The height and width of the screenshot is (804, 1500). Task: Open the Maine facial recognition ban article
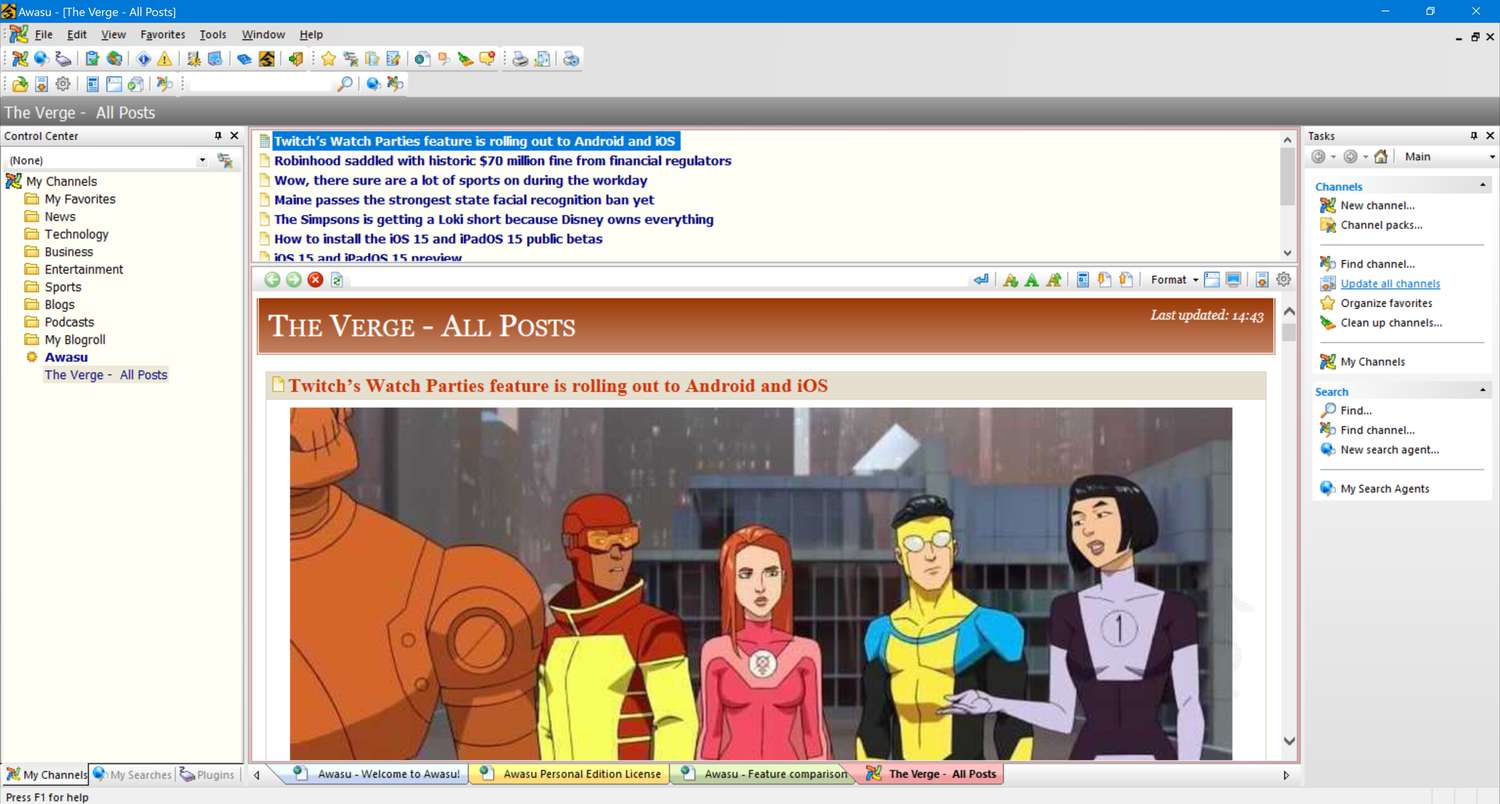click(464, 200)
